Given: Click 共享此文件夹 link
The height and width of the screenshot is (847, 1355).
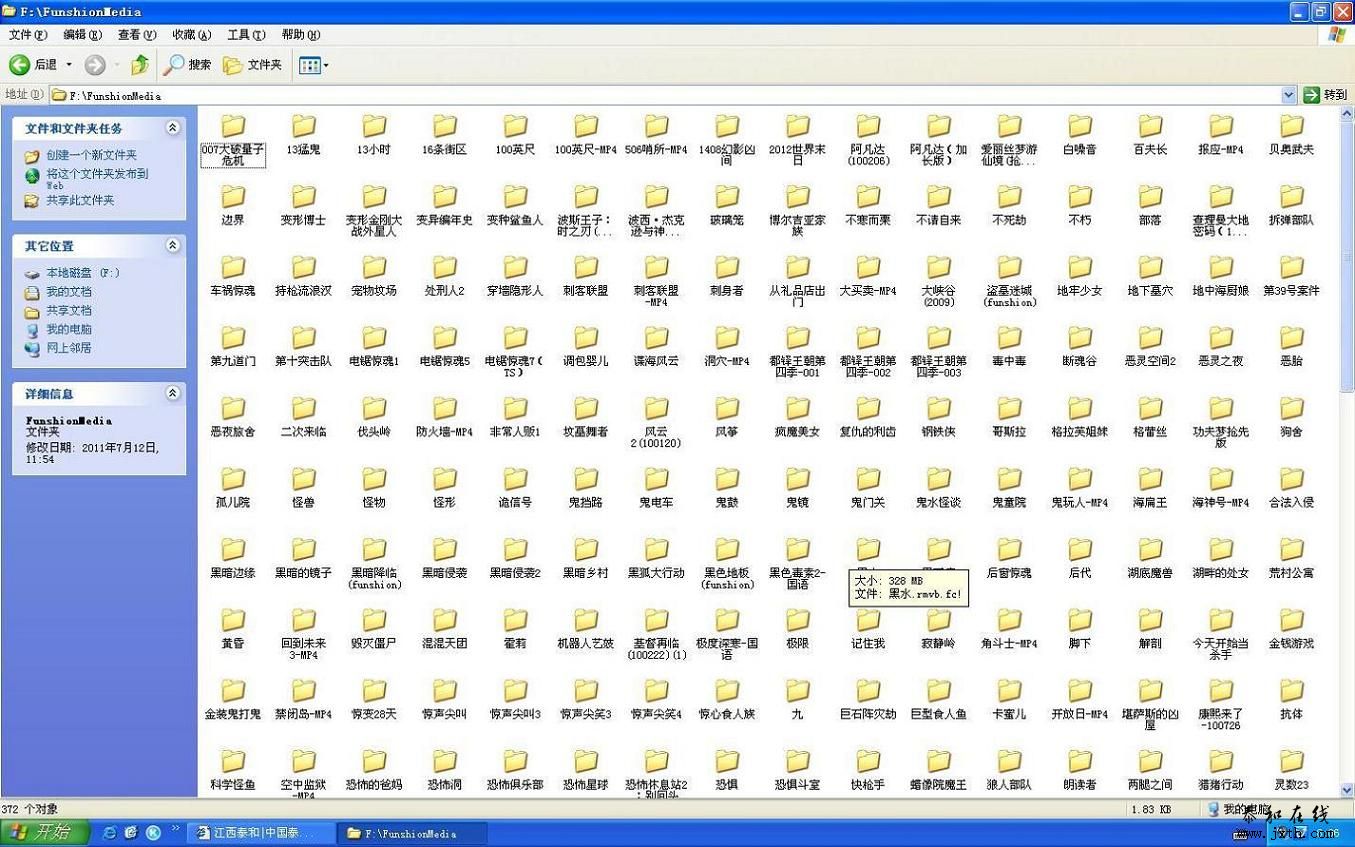Looking at the screenshot, I should (x=80, y=200).
